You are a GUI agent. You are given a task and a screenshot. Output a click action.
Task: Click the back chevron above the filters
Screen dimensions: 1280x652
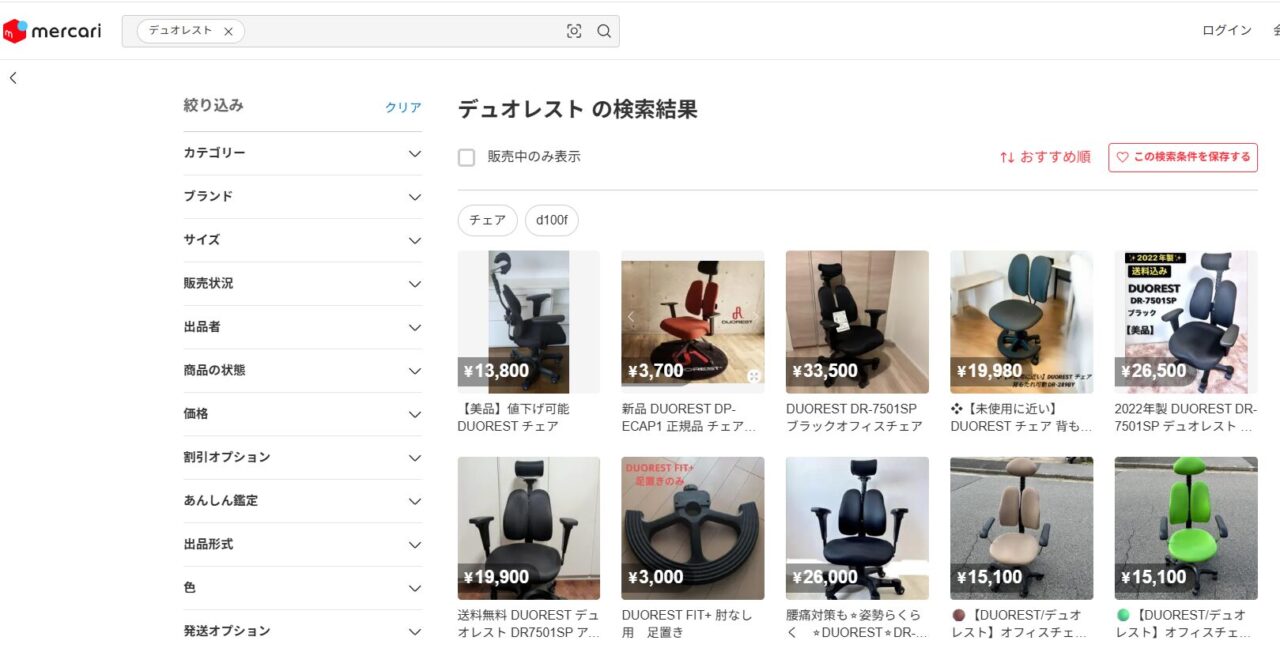point(12,77)
